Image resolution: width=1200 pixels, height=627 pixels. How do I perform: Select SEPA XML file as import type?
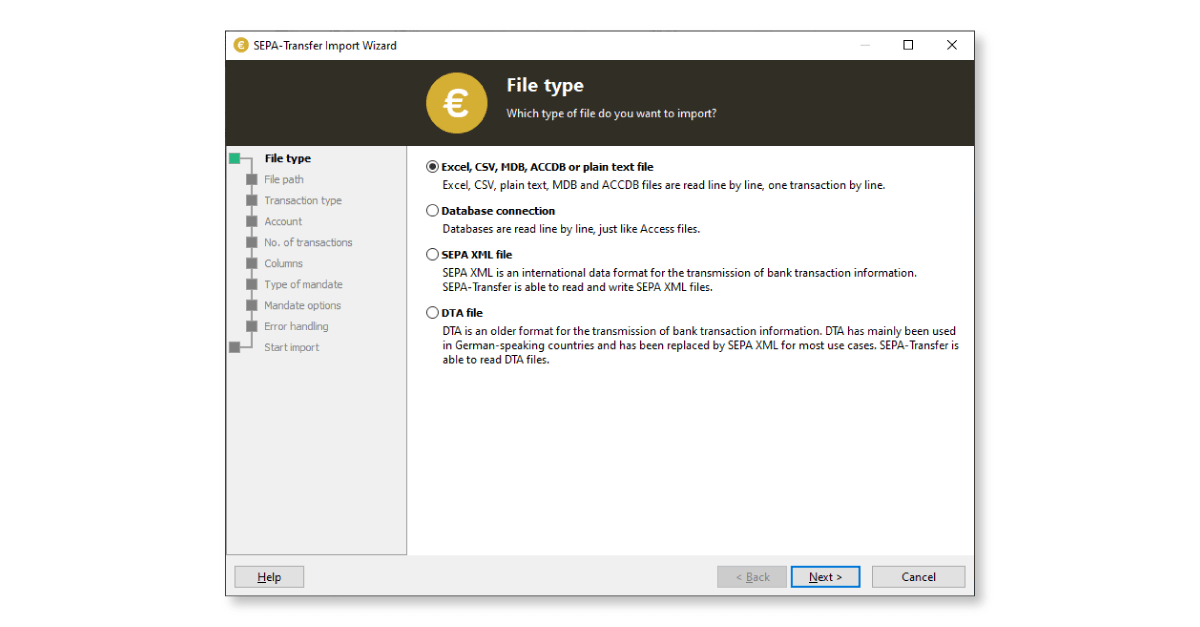433,255
